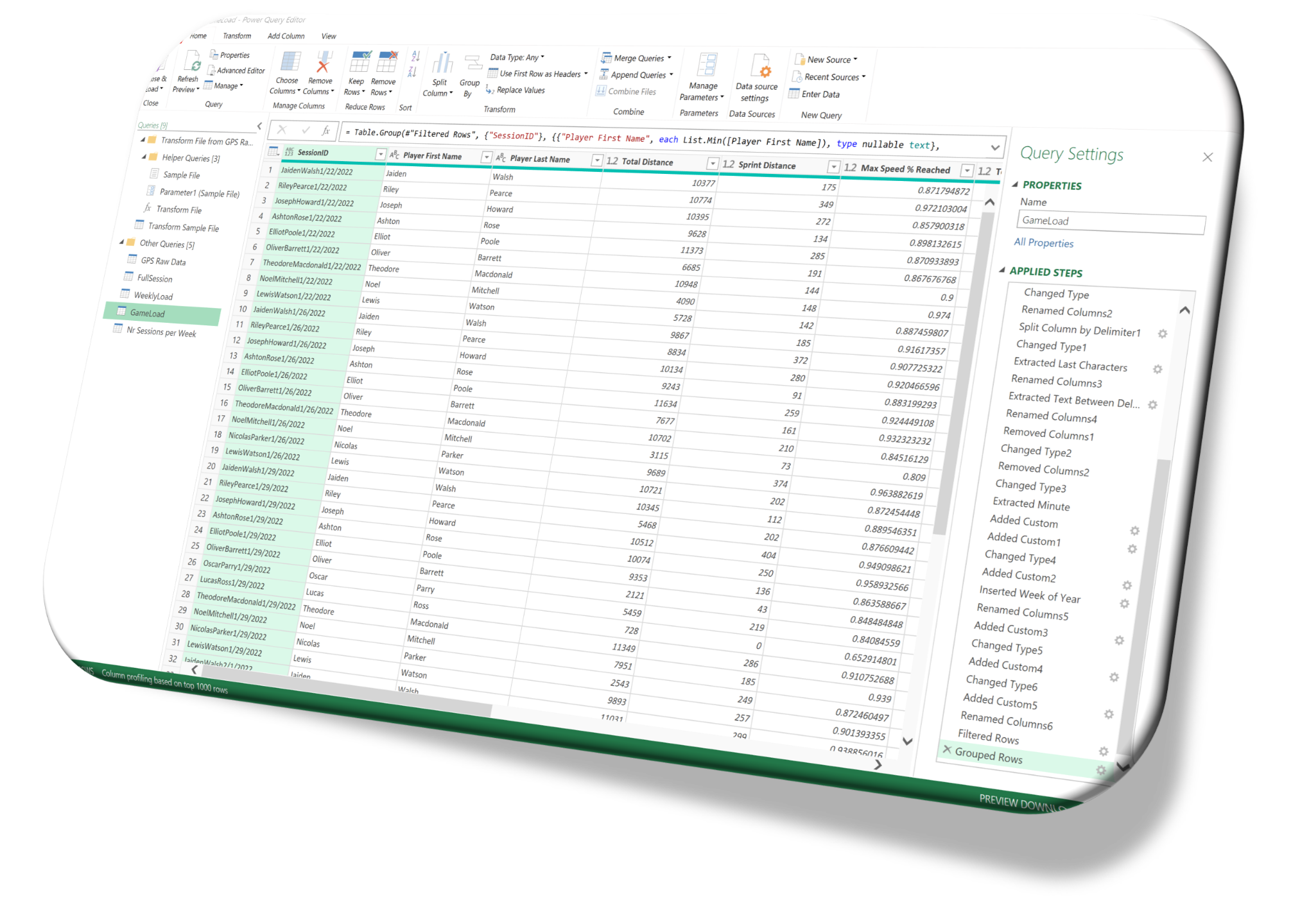Click gear icon next to Split Column by Delimiter1 step
The height and width of the screenshot is (924, 1309).
coord(1162,334)
